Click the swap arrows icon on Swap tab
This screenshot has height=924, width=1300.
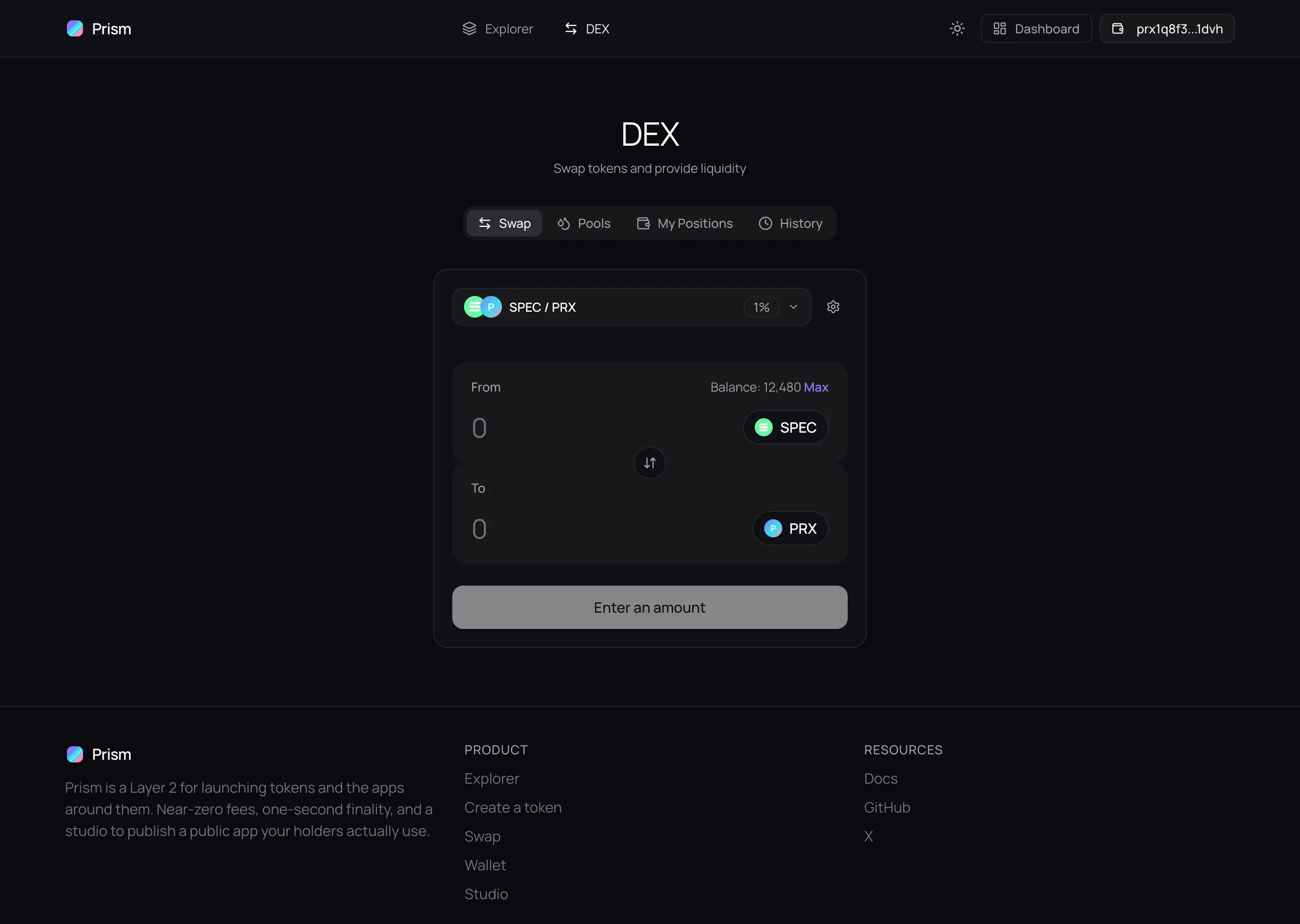[x=484, y=223]
